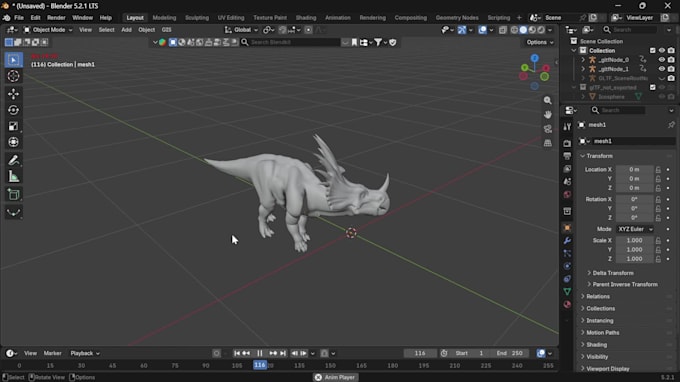Open the Render properties tab
Image resolution: width=680 pixels, height=382 pixels.
pos(567,144)
